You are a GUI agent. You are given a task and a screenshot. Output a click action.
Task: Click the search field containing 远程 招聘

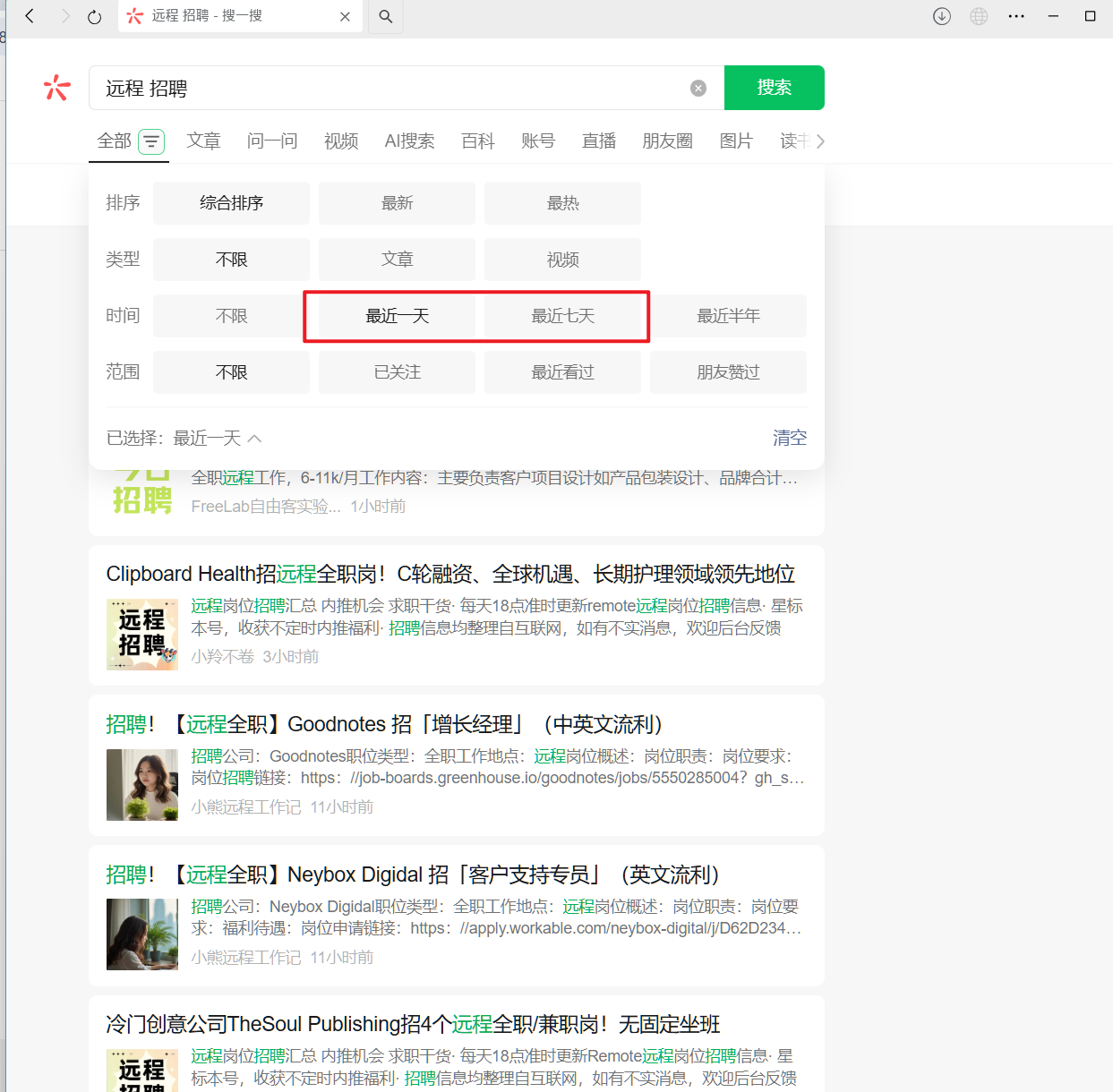(x=407, y=88)
